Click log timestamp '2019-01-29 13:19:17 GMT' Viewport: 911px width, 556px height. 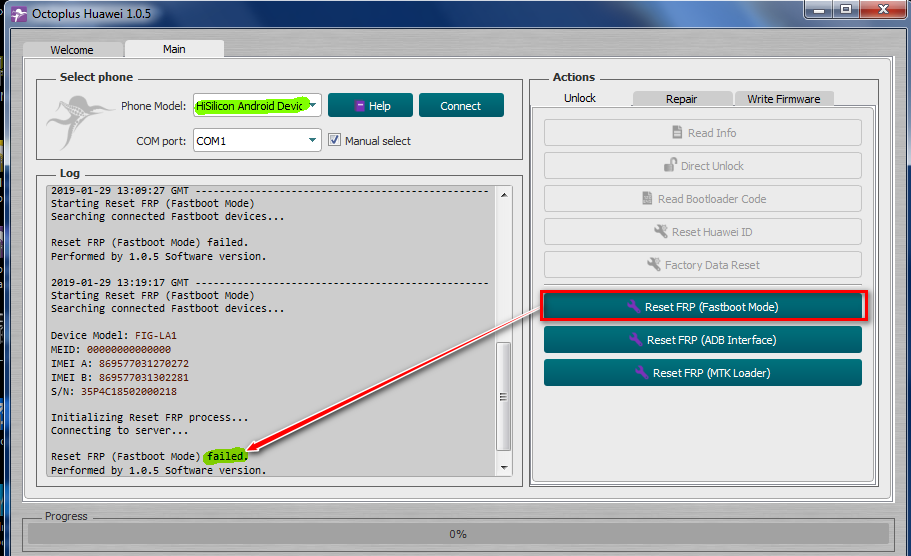[x=120, y=282]
